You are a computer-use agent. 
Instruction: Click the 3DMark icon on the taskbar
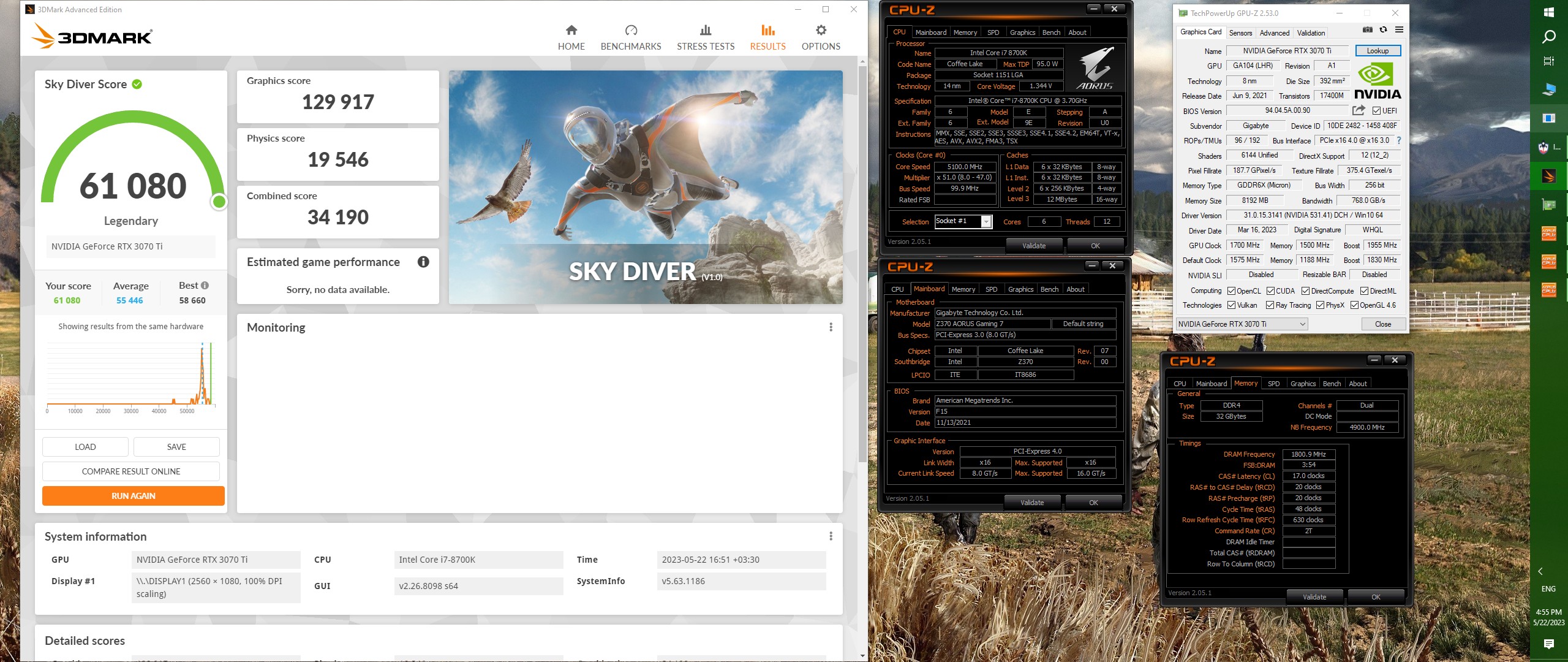1549,177
